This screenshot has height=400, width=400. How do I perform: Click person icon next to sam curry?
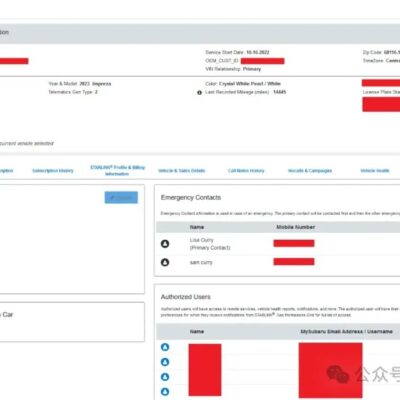(x=165, y=262)
